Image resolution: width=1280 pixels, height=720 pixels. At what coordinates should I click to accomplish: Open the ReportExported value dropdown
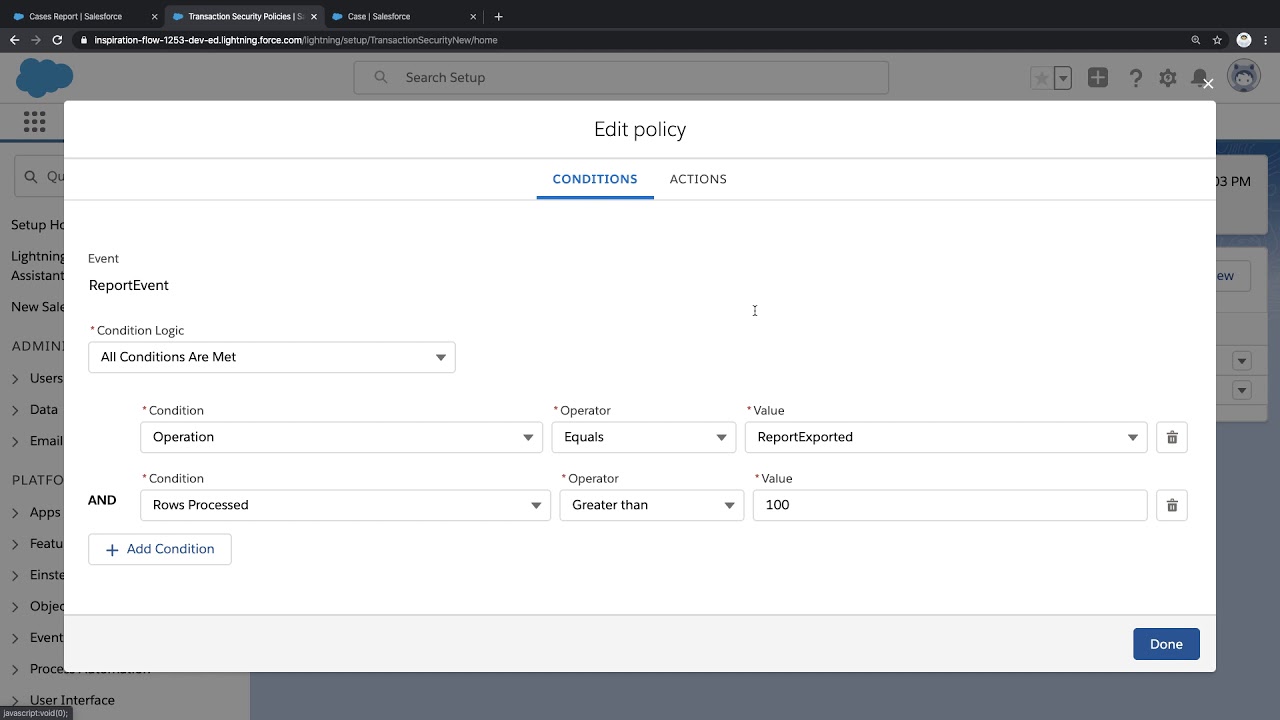[946, 437]
